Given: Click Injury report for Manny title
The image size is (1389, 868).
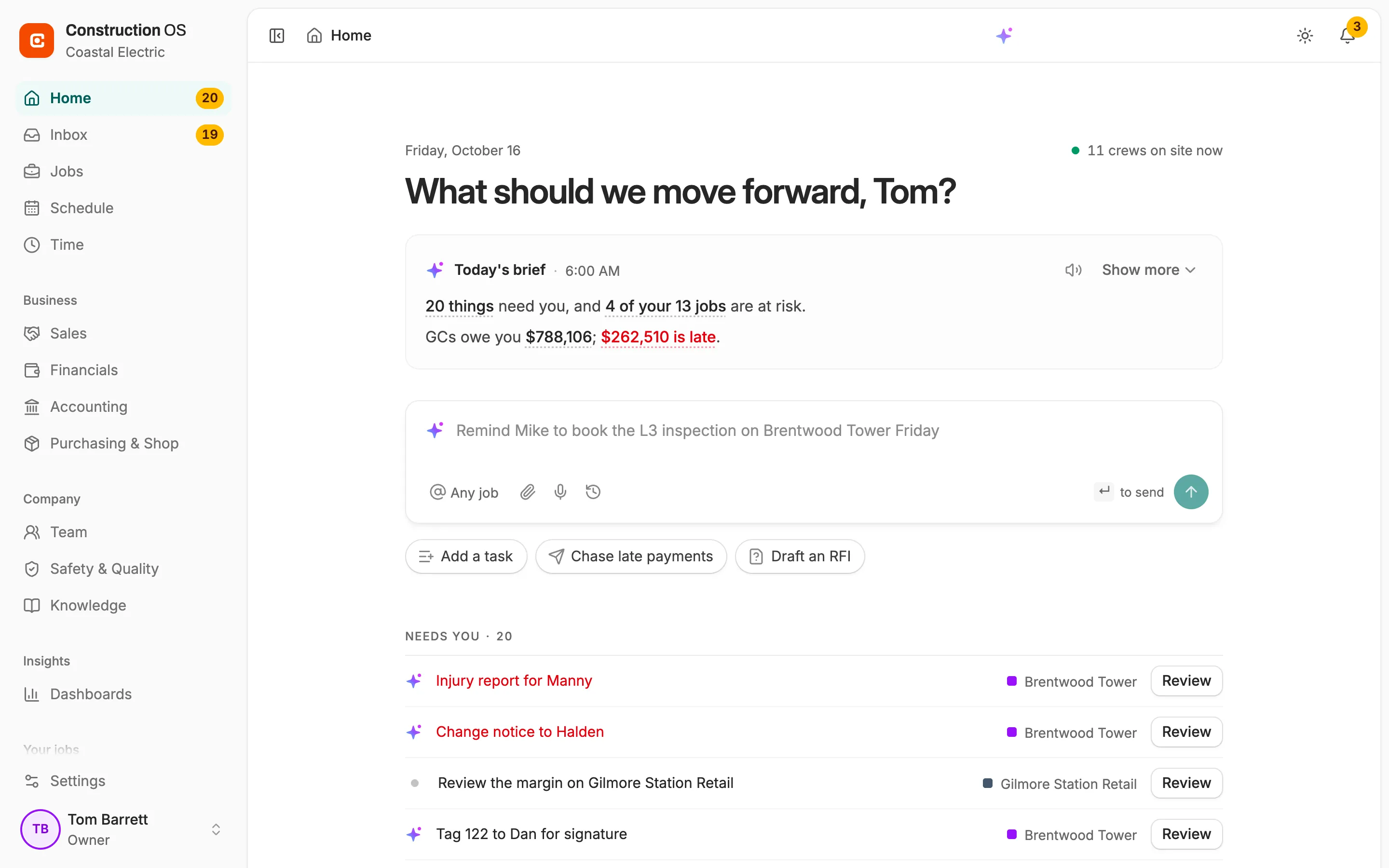Looking at the screenshot, I should click(x=514, y=681).
